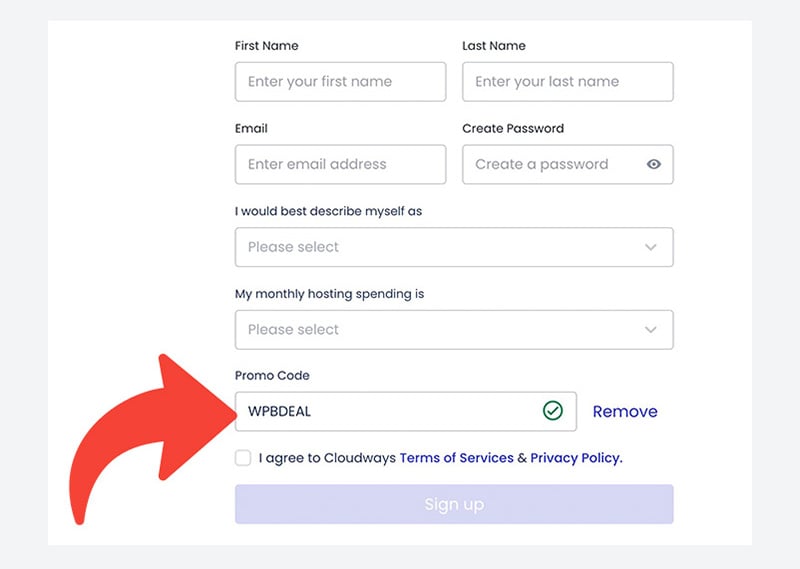Open the 'I would best describe myself as' select box
The image size is (800, 569).
(x=454, y=247)
